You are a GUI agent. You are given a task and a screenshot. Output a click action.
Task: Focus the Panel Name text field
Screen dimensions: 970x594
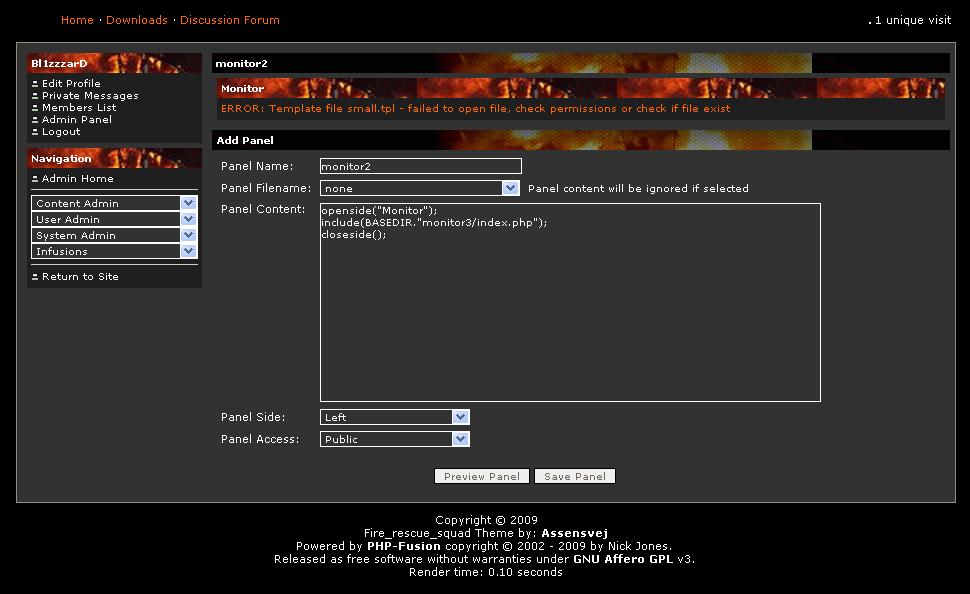(x=420, y=166)
